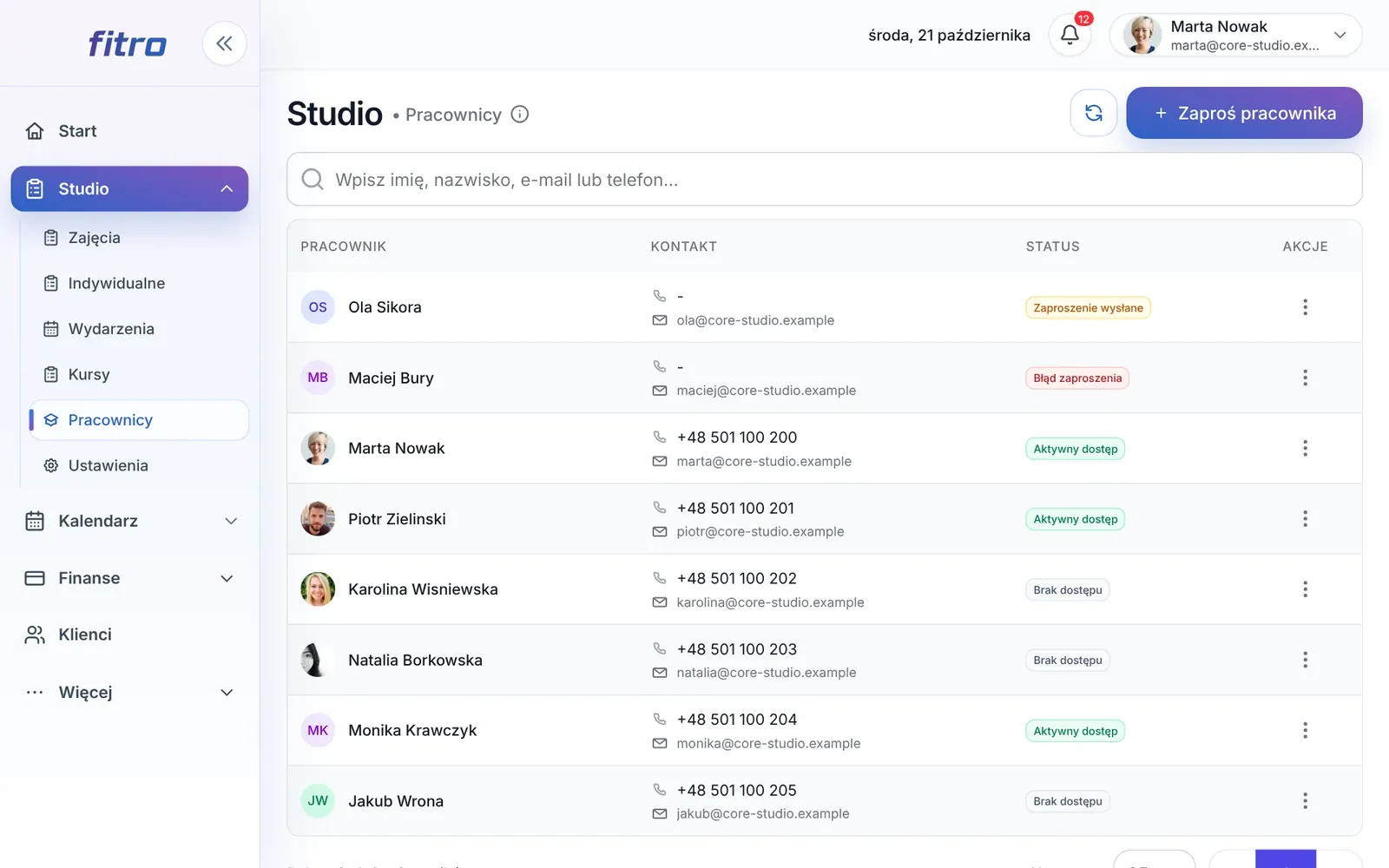Open actions menu for Ola Sikora
This screenshot has width=1389, height=868.
pos(1305,307)
